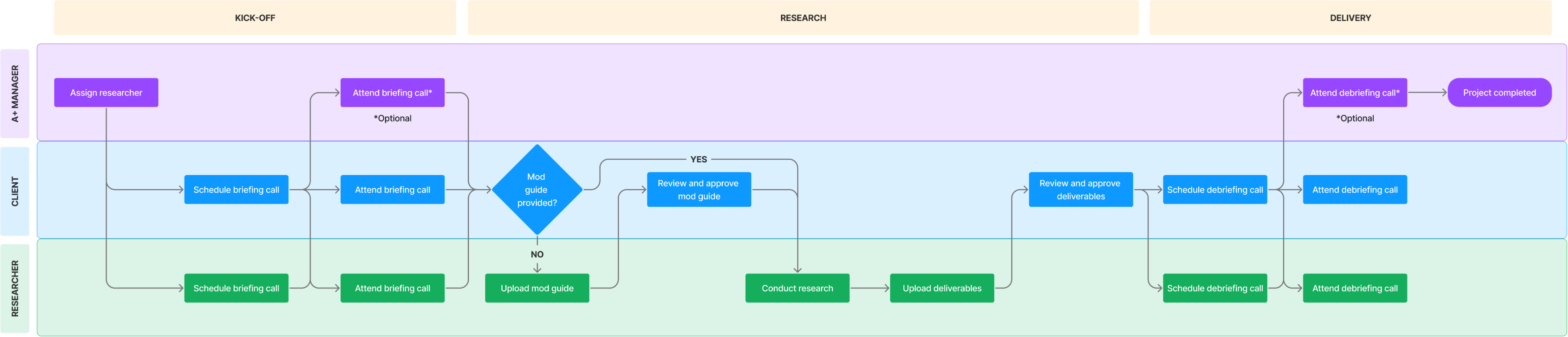Click the CLIENT lane label

[15, 191]
